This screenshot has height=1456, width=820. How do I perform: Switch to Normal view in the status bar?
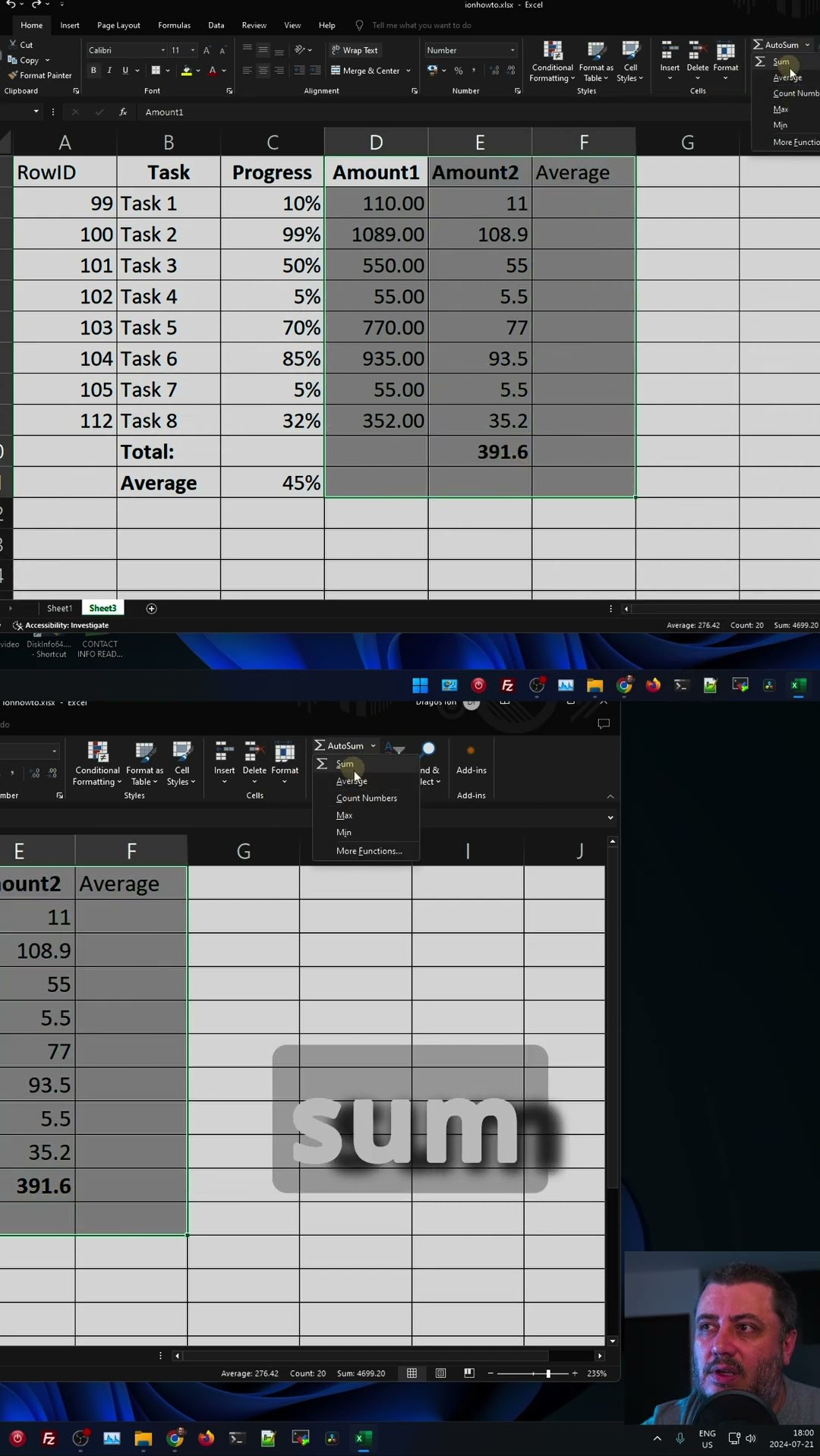coord(412,1373)
